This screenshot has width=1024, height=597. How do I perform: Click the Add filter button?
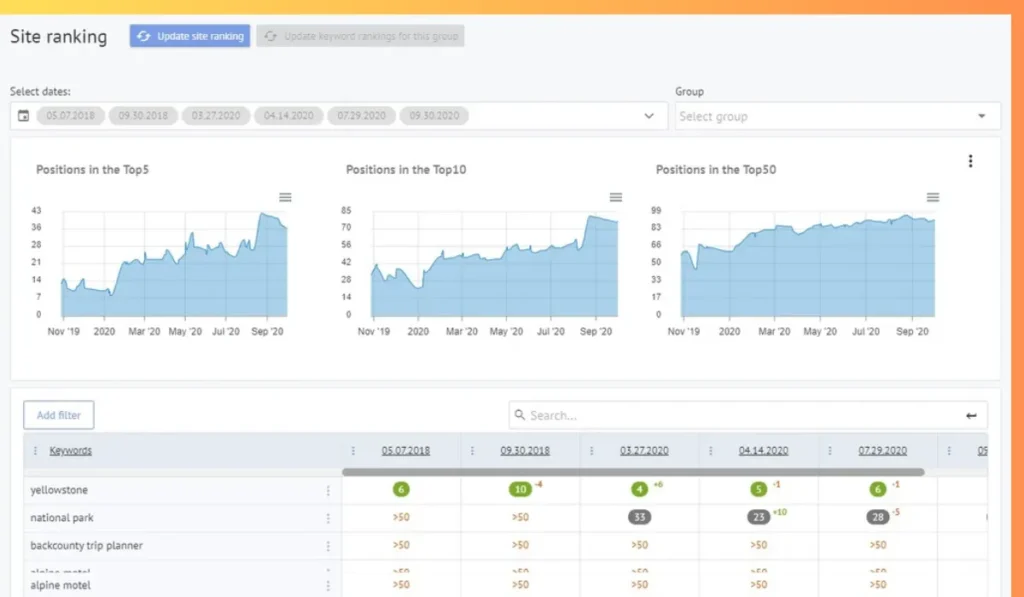click(x=59, y=415)
